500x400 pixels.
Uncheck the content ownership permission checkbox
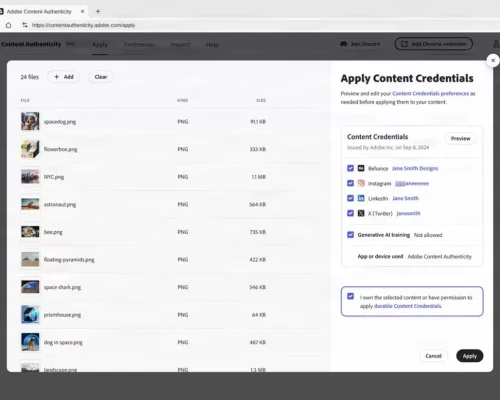(x=350, y=296)
